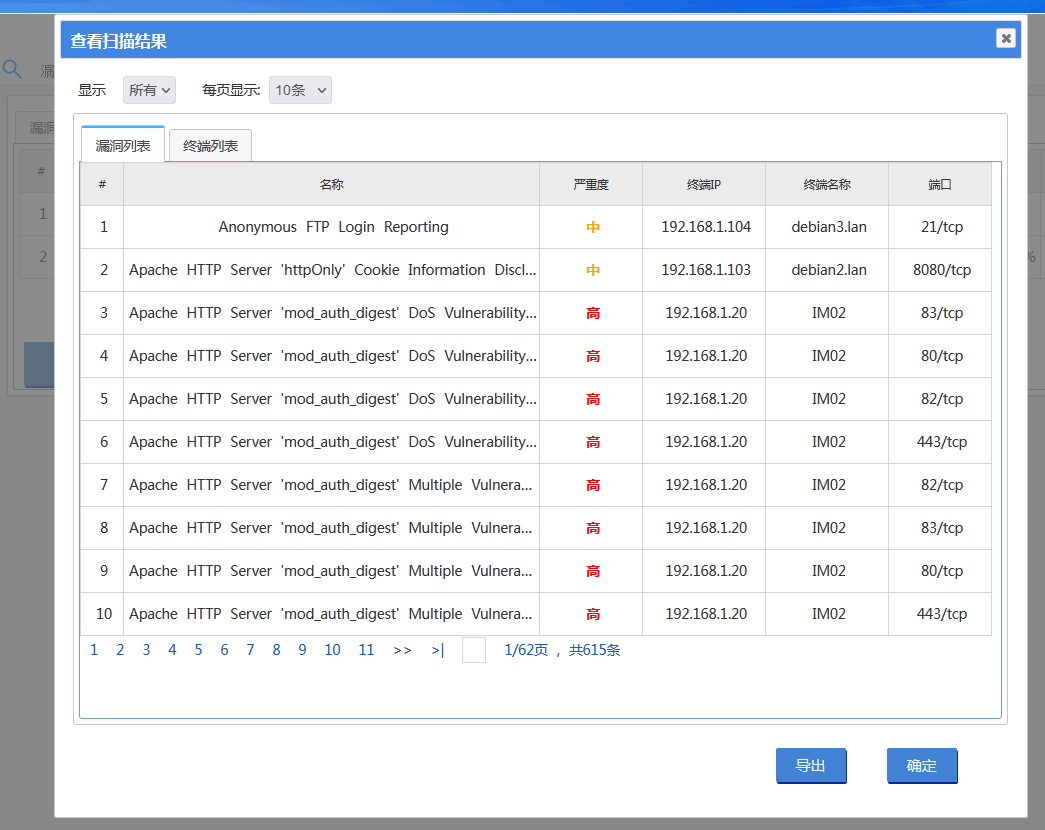Switch to the 终端列表 tab
This screenshot has width=1045, height=830.
(210, 146)
